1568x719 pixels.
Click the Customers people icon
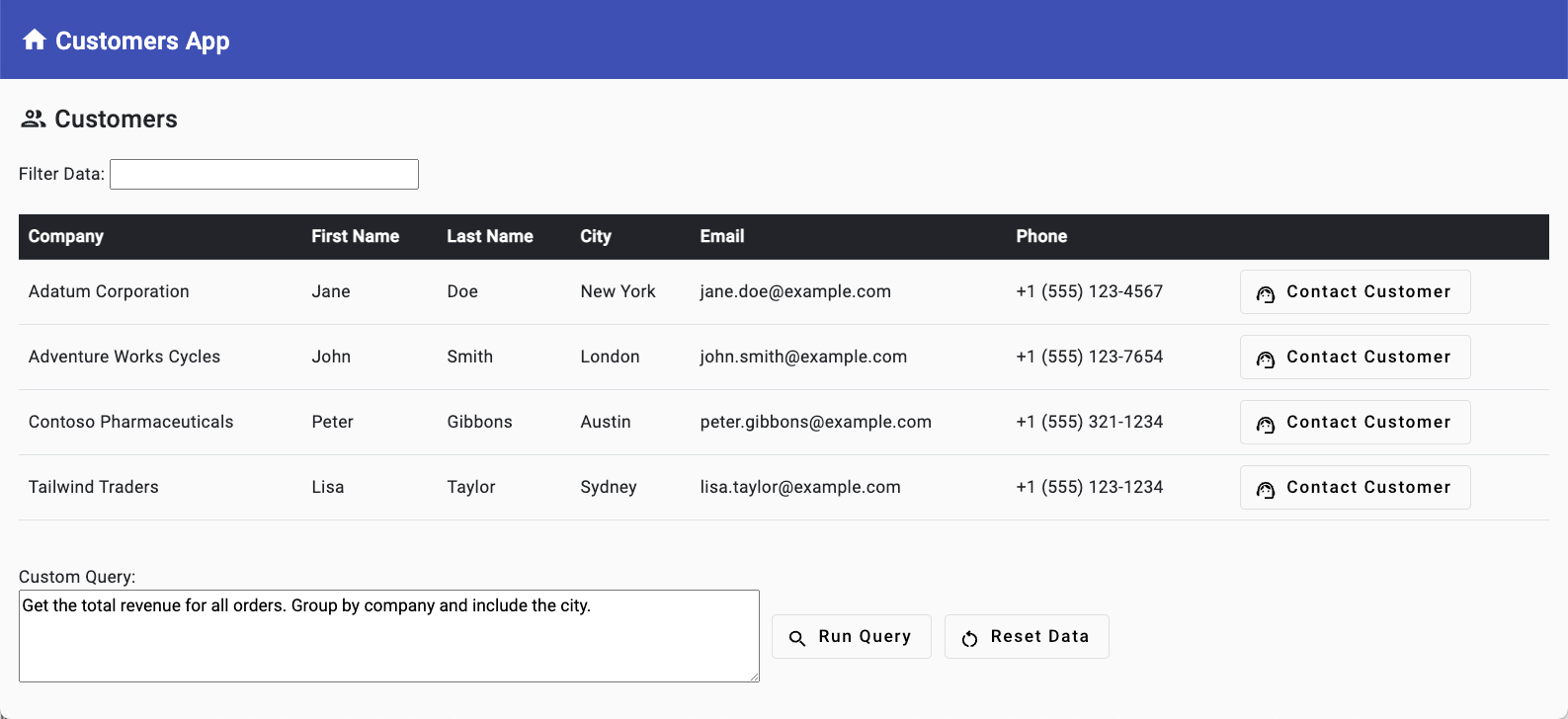tap(34, 119)
